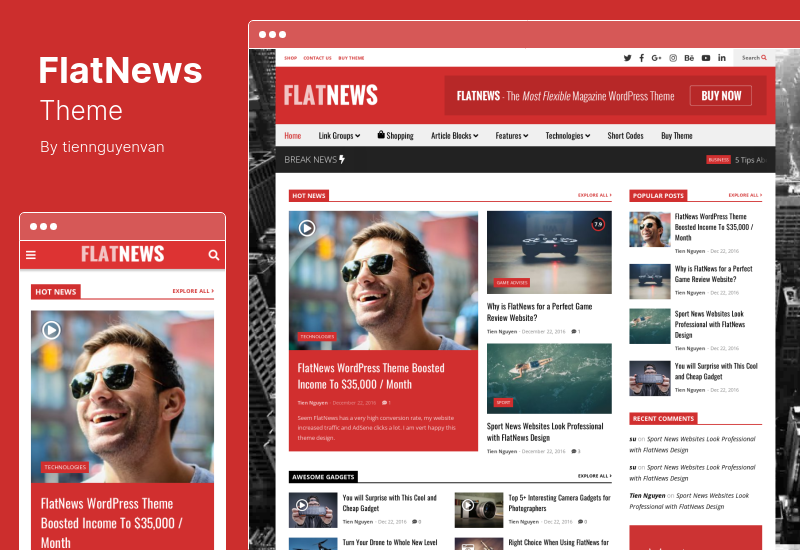
Task: Click Tien Nguyen commenter name in Recent Comments
Action: (x=647, y=495)
